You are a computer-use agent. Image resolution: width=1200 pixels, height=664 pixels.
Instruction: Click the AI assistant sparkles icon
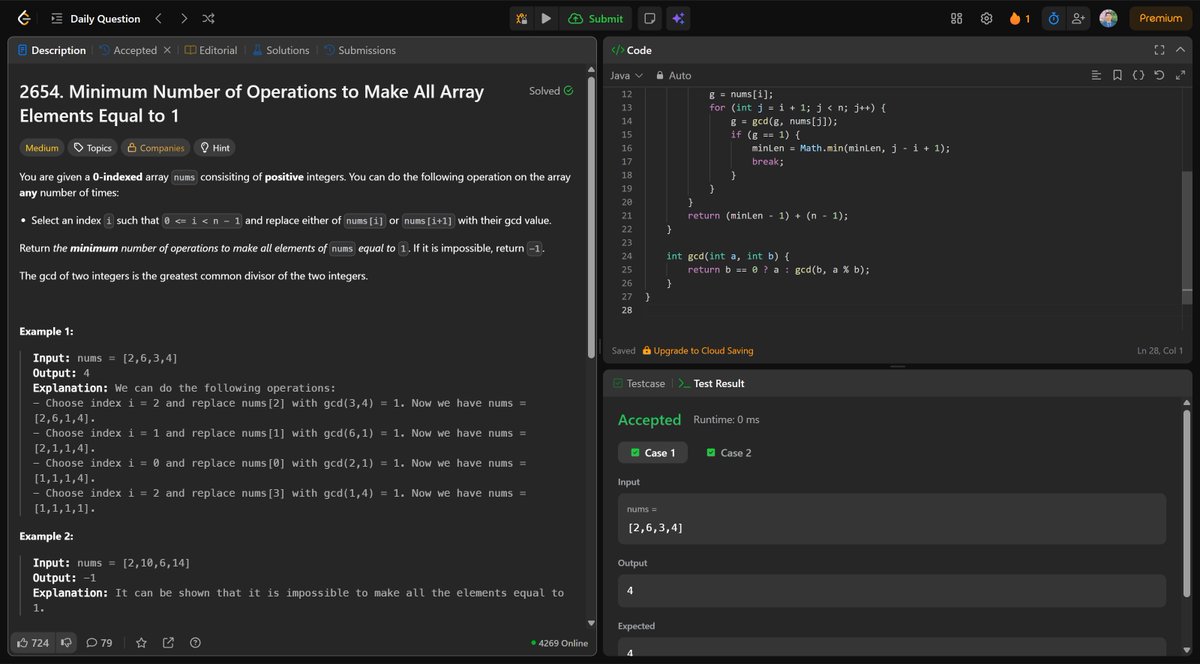tap(679, 17)
